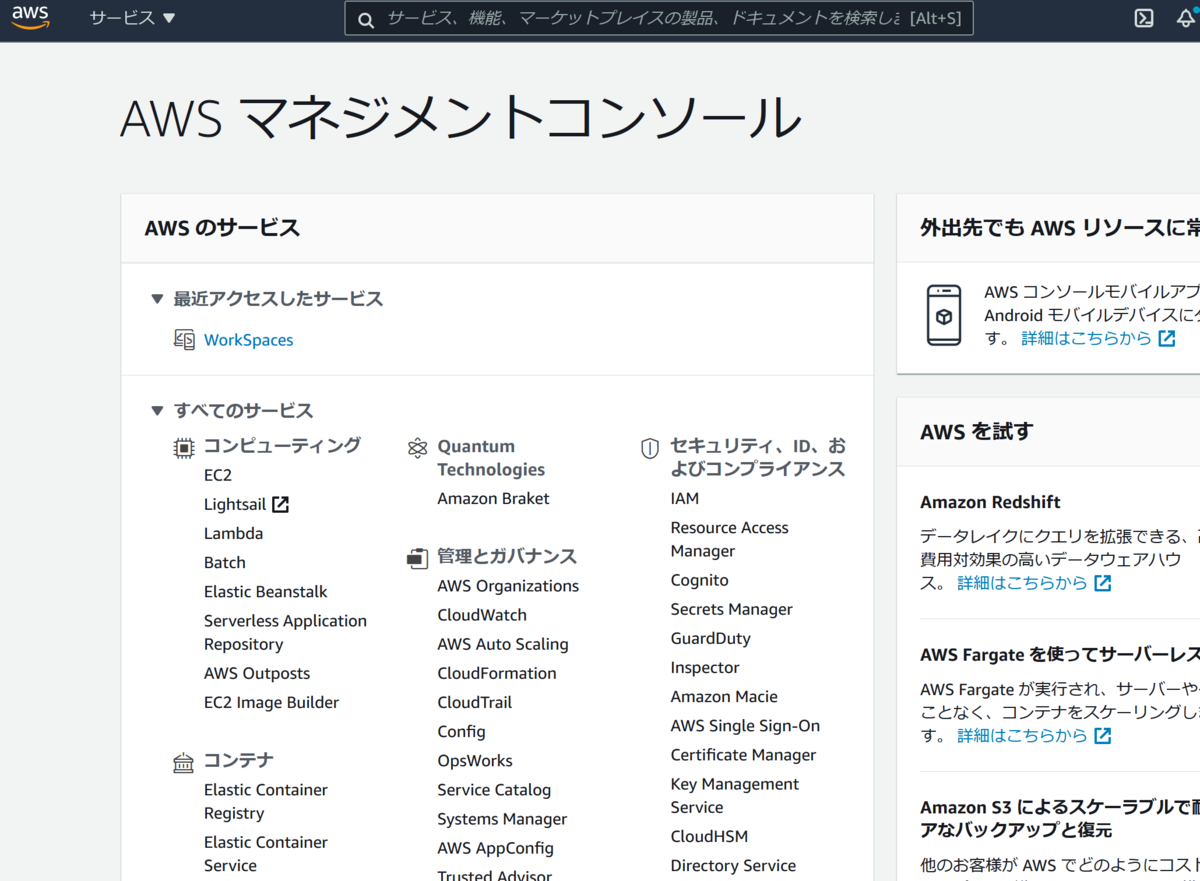The height and width of the screenshot is (881, 1200).
Task: Click the external-link icon beside モバイルアプリ詳細
Action: pyautogui.click(x=1166, y=338)
